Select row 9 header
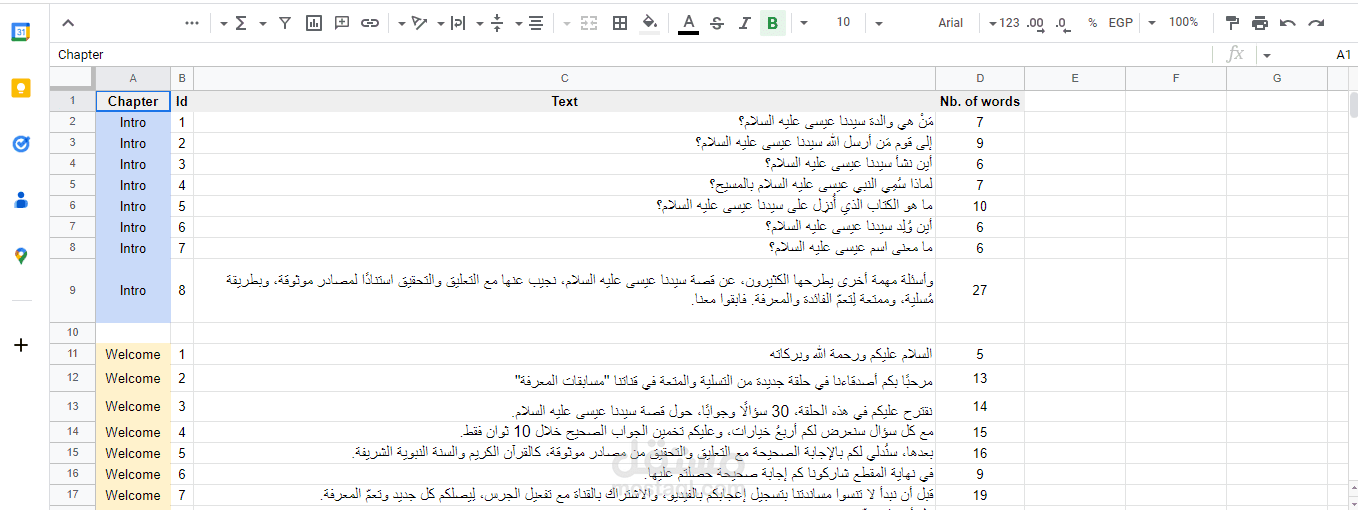Screen dimensions: 1358x510 pos(72,290)
